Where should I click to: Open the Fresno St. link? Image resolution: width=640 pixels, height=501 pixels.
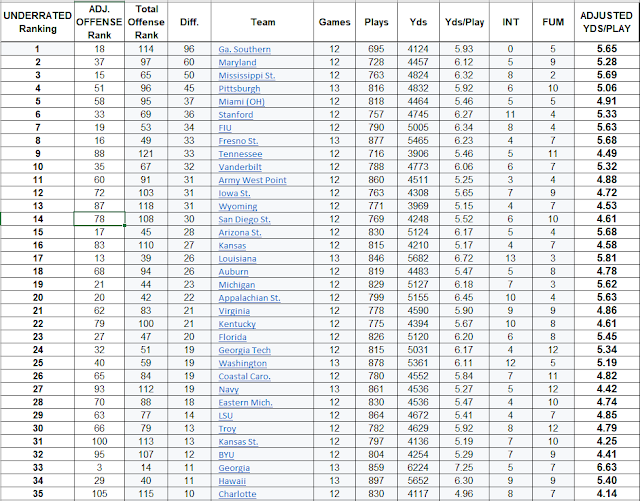(x=238, y=141)
